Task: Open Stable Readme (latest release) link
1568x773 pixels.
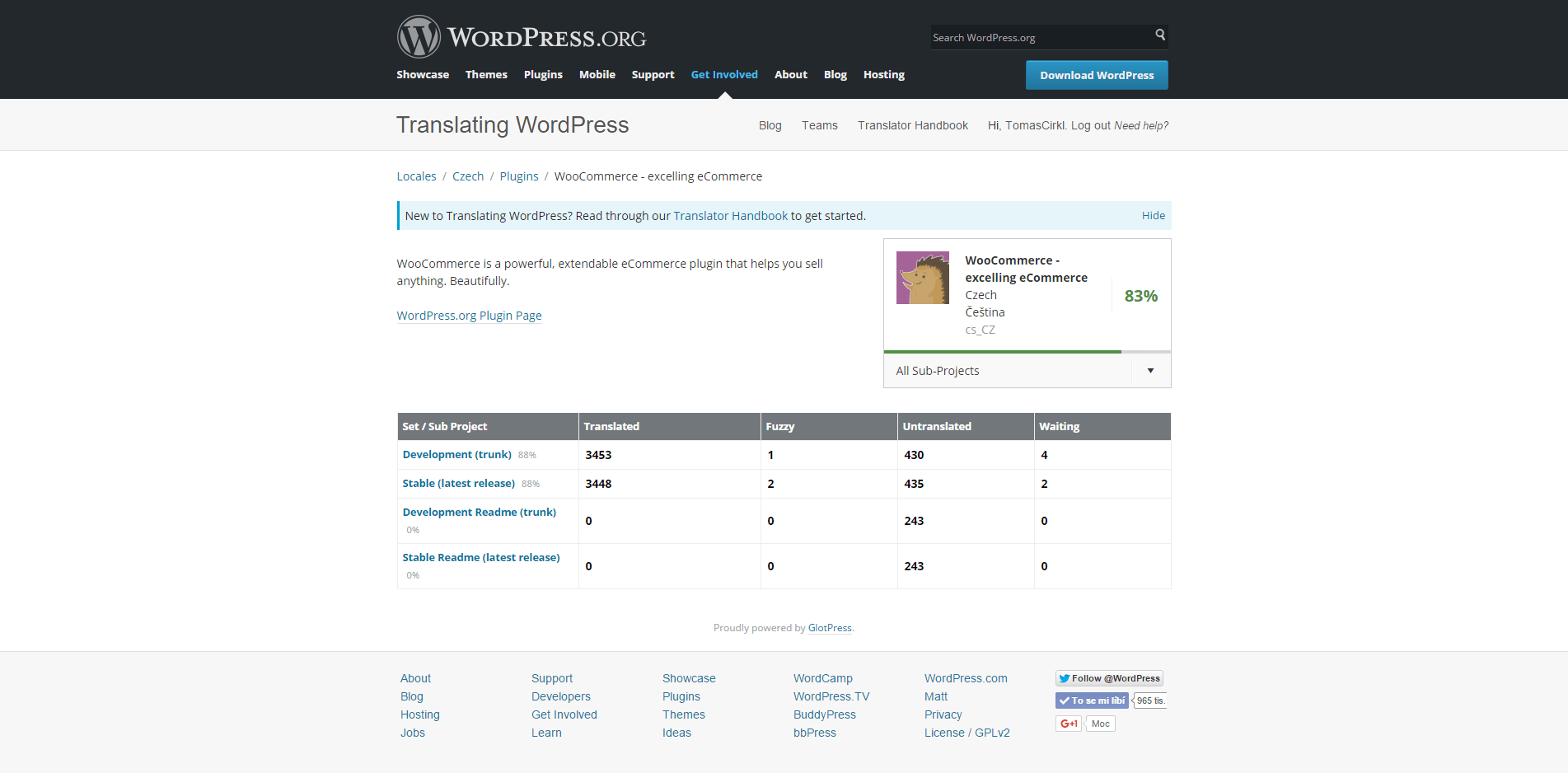Action: click(x=481, y=557)
